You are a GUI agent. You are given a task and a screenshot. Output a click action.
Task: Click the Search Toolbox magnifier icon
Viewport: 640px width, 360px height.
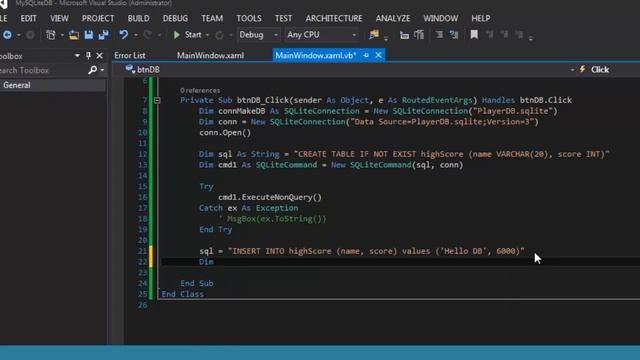(93, 70)
